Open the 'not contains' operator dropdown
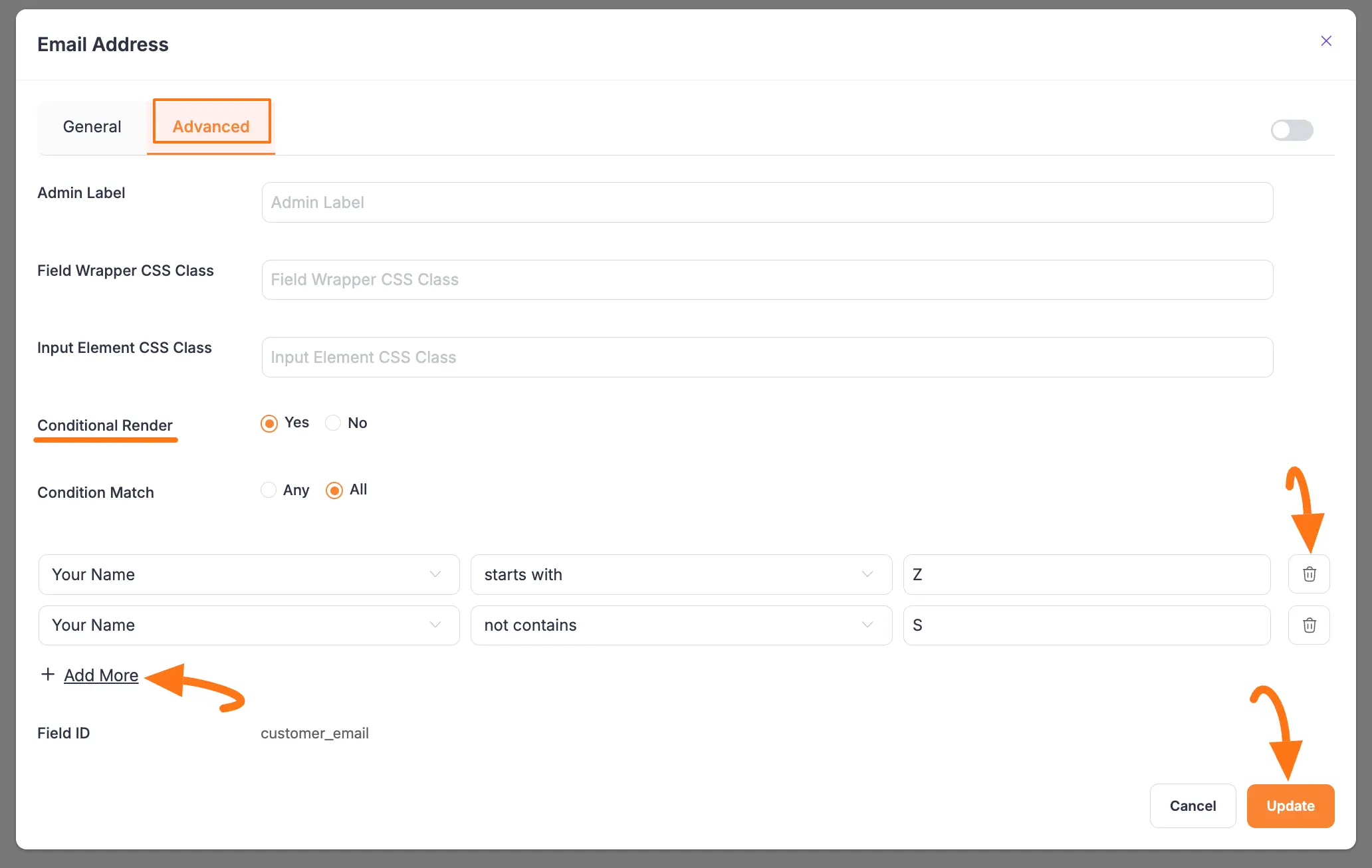Viewport: 1372px width, 868px height. point(681,625)
